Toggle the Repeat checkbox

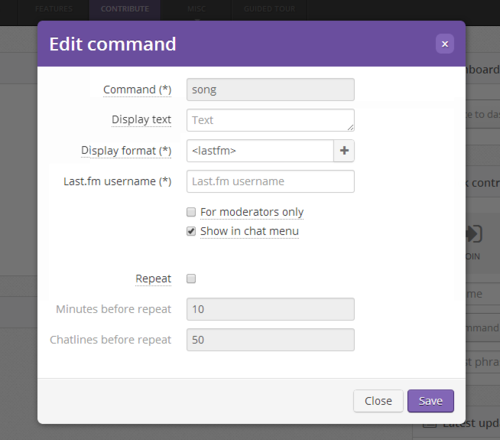191,278
